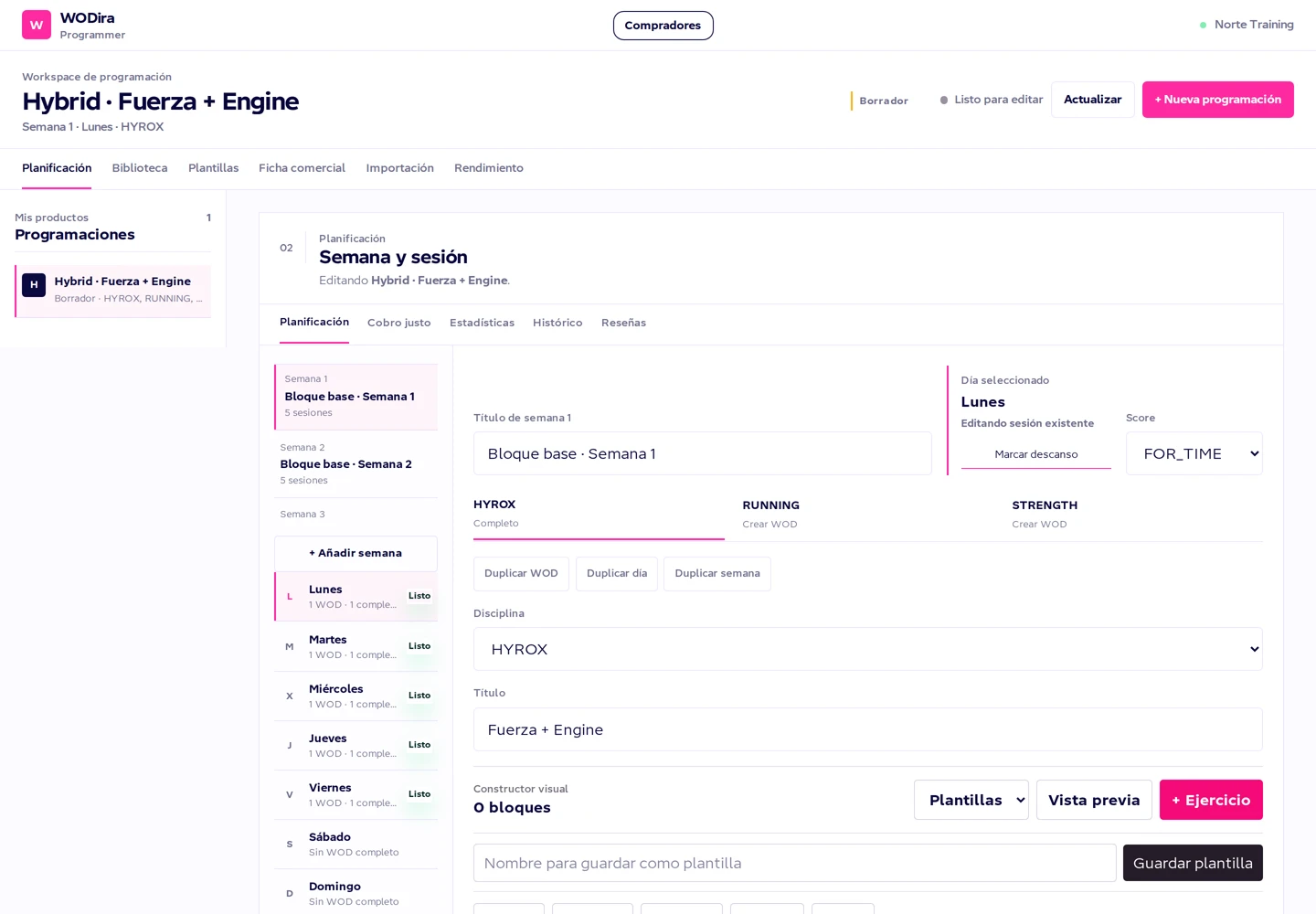Click the pink WODira W logo

(37, 25)
